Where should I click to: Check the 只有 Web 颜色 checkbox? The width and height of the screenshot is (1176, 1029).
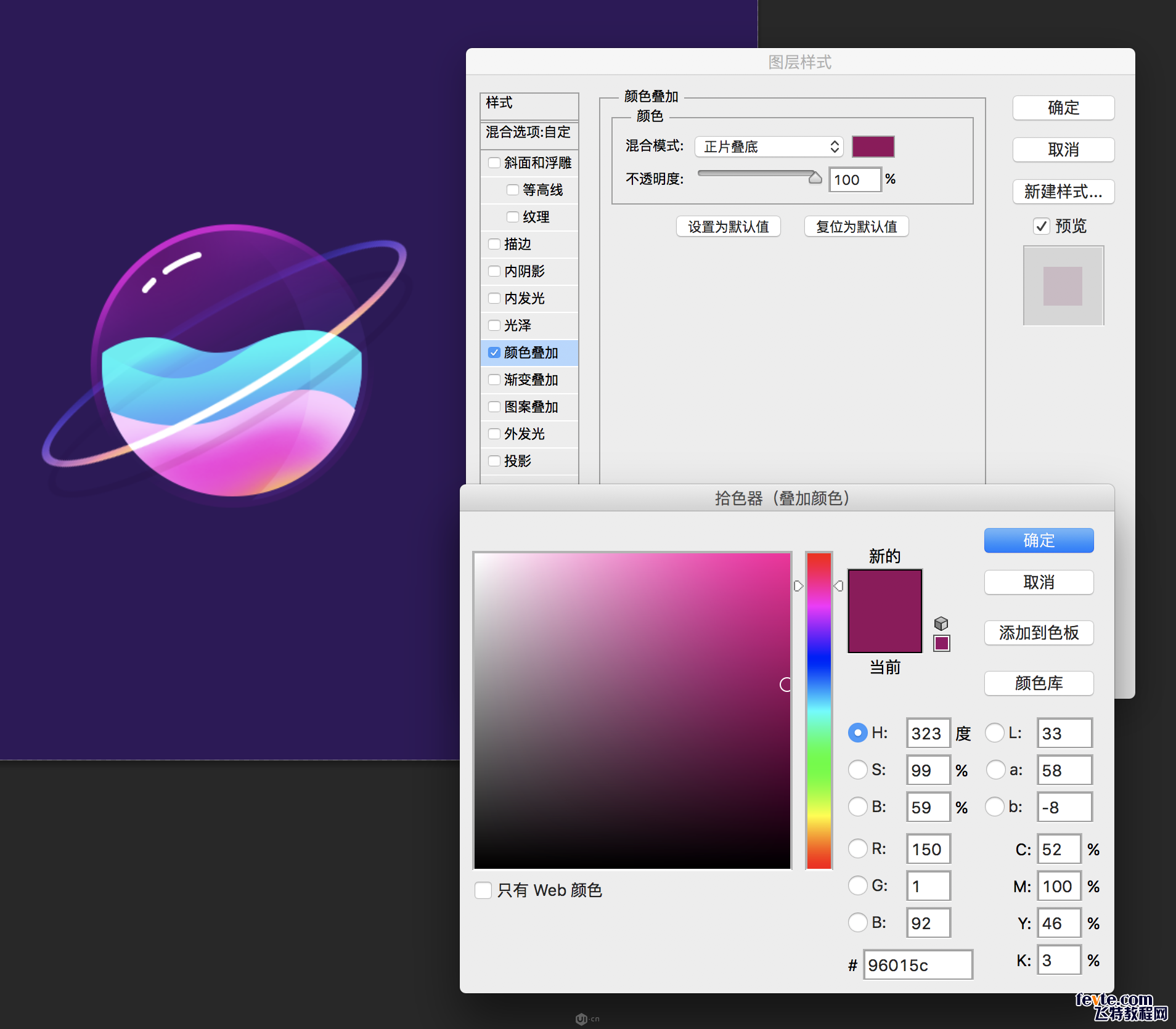pyautogui.click(x=483, y=890)
